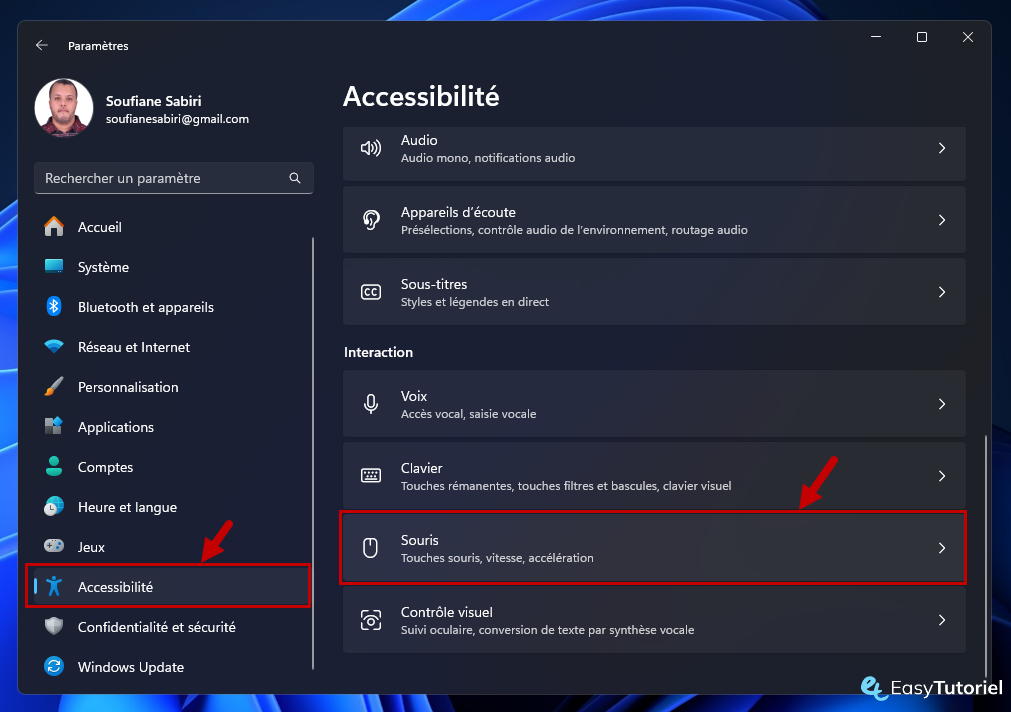The height and width of the screenshot is (712, 1011).
Task: Click the Souris mouse icon
Action: [371, 548]
